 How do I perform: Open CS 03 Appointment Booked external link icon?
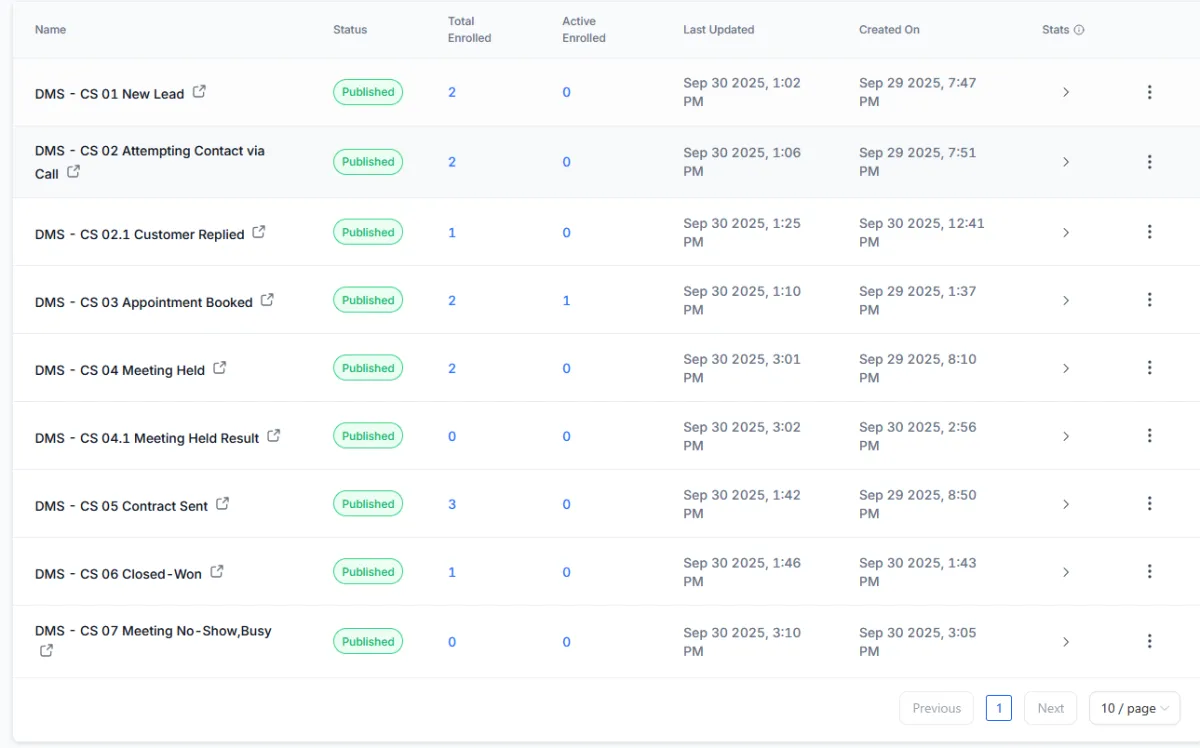(267, 300)
